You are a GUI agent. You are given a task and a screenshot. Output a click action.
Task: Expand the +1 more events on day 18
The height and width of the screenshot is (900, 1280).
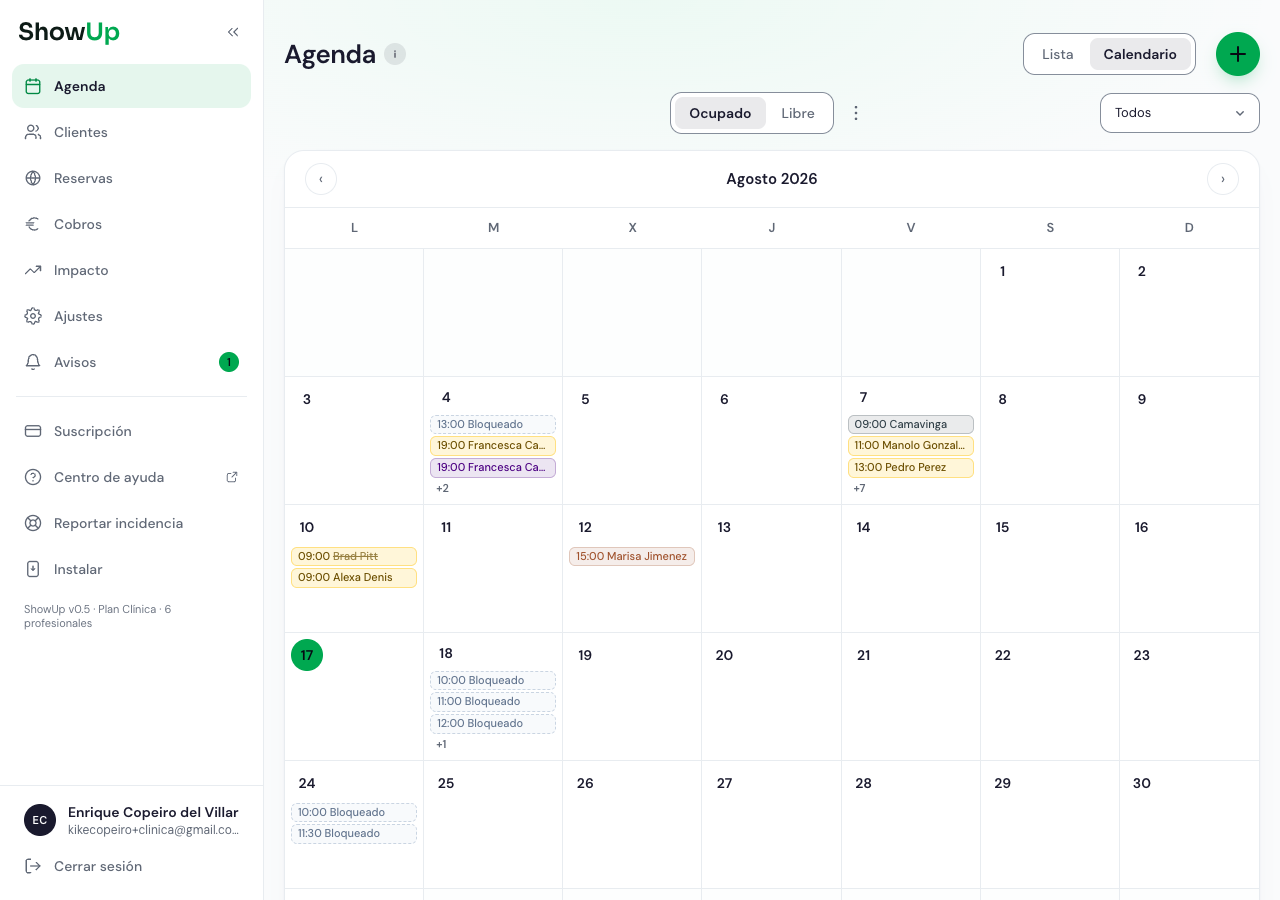pyautogui.click(x=441, y=744)
